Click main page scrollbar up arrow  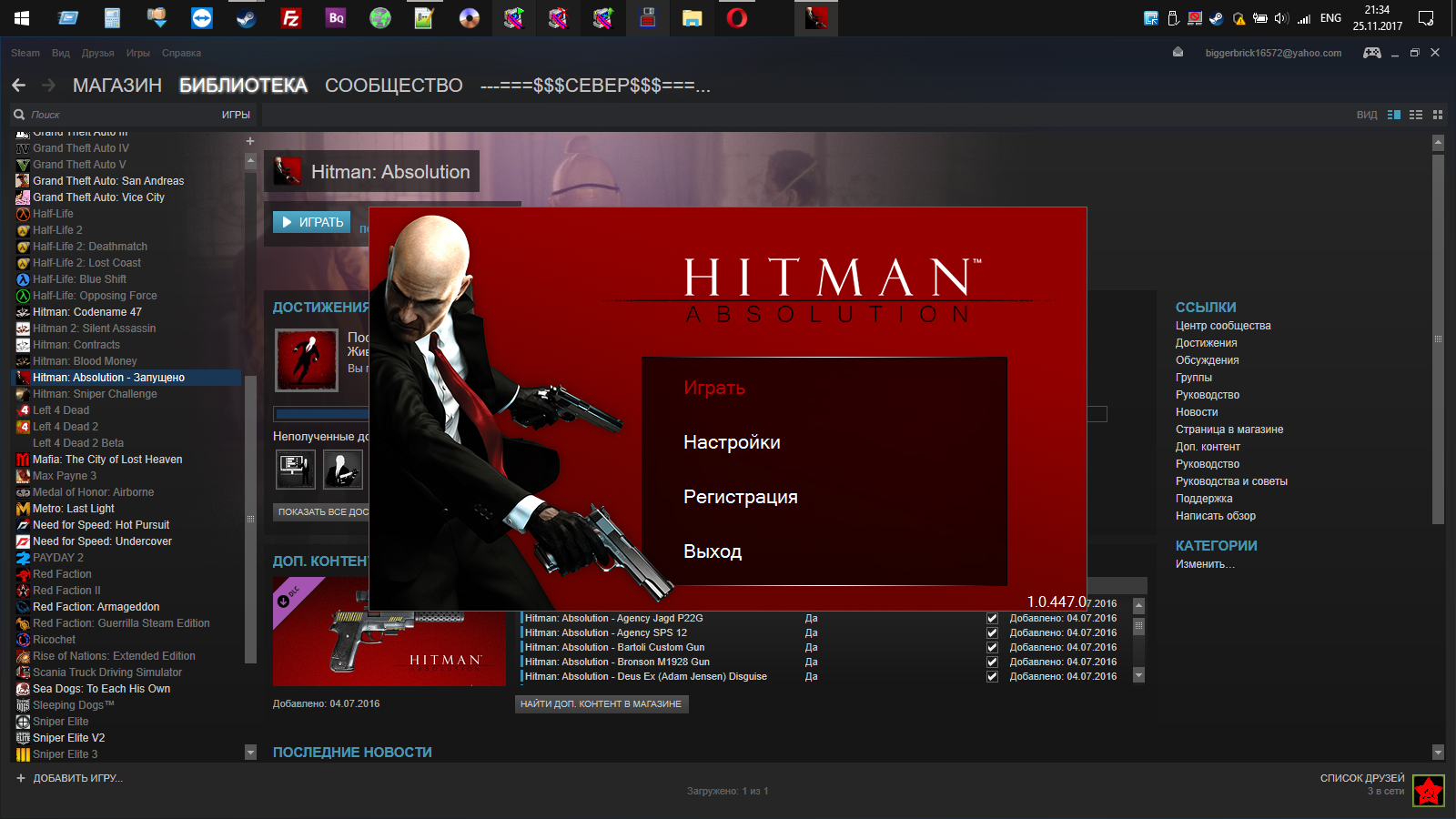[x=1438, y=142]
